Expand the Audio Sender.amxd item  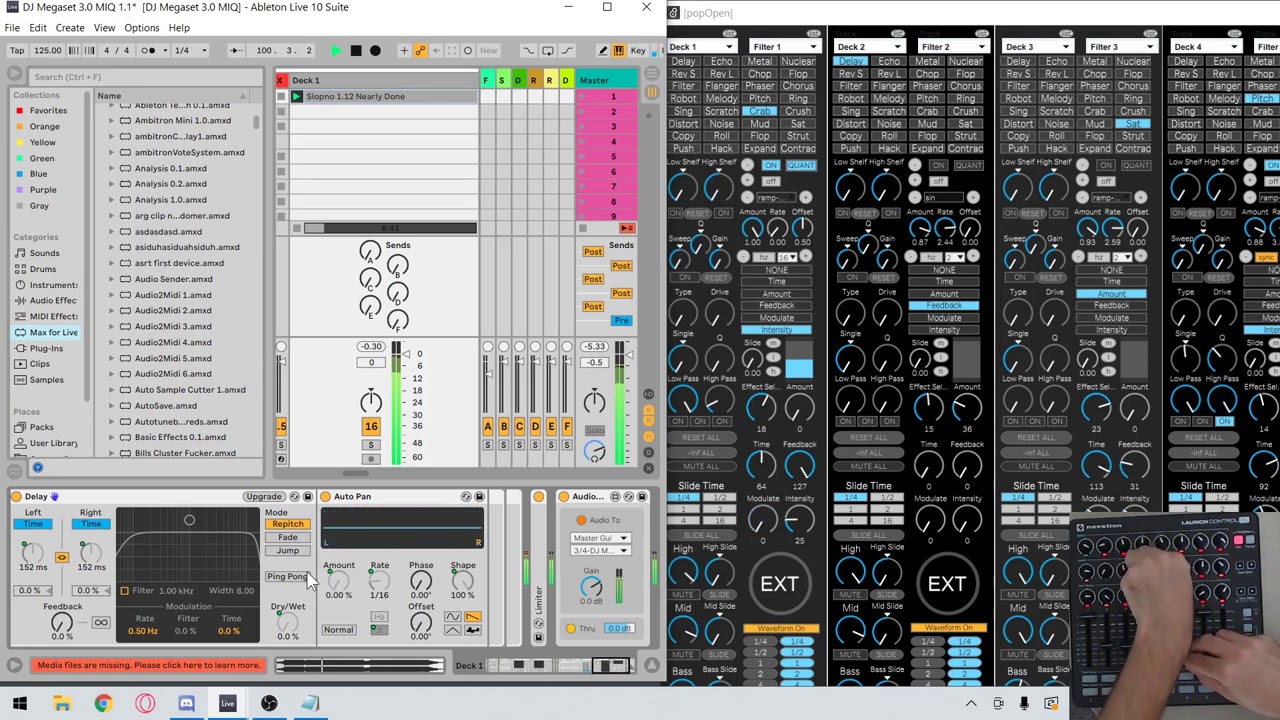[x=112, y=279]
